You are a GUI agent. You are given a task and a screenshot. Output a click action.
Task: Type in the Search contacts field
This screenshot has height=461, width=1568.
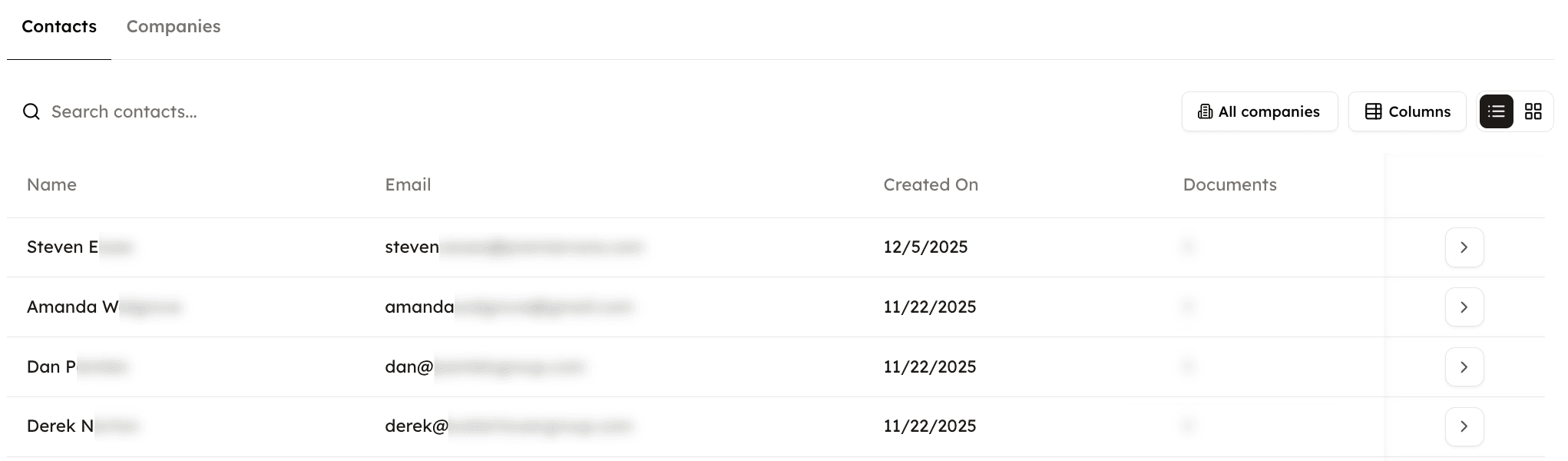[230, 112]
